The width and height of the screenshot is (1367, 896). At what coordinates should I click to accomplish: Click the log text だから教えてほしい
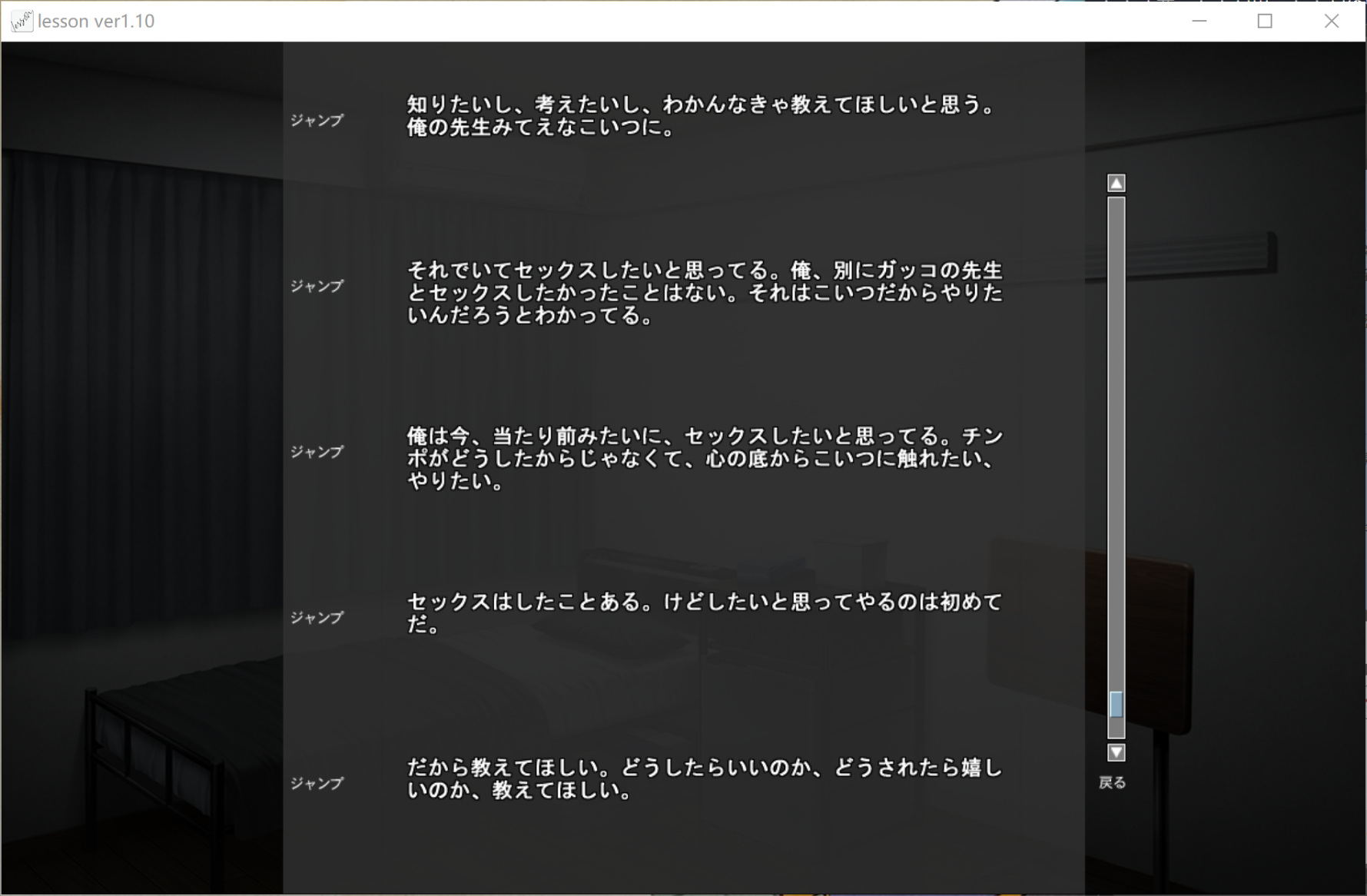coord(704,778)
